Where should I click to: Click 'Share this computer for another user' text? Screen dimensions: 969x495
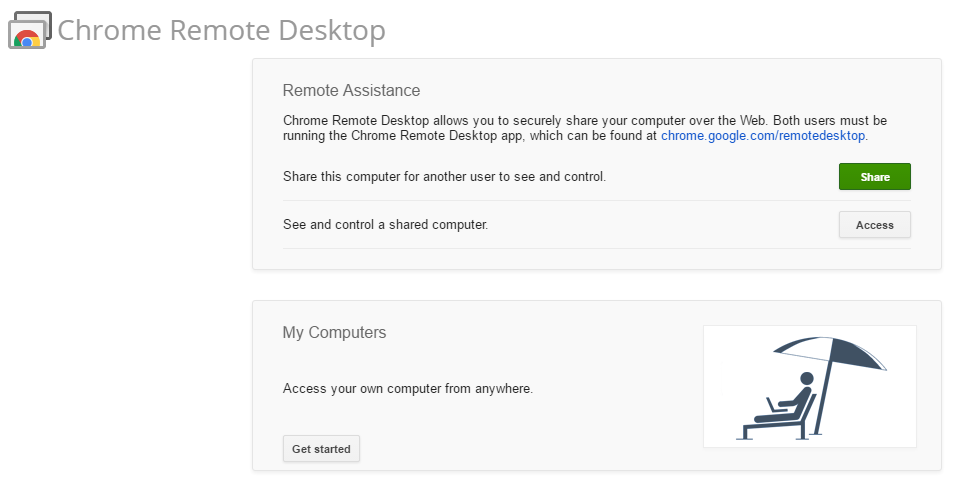click(444, 177)
